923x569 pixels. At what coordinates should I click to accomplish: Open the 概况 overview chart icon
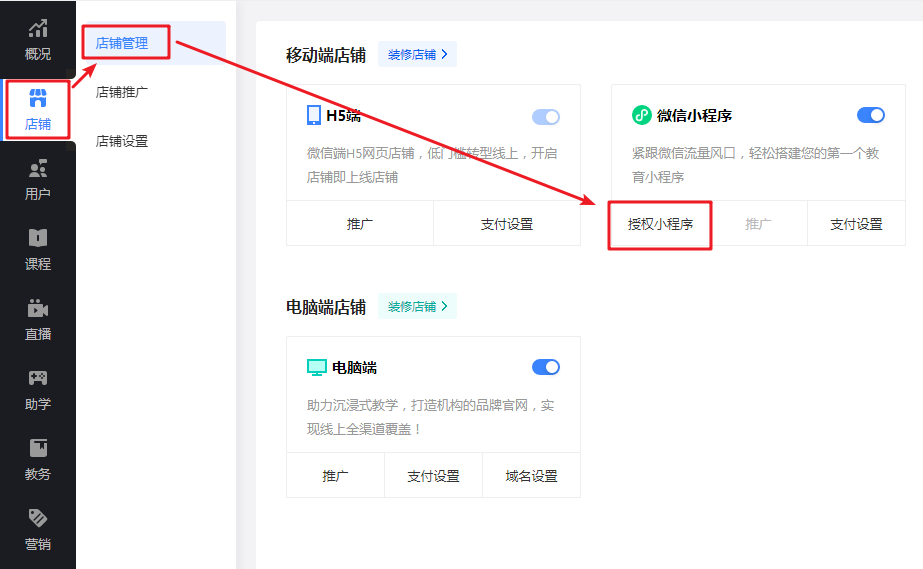(x=38, y=28)
